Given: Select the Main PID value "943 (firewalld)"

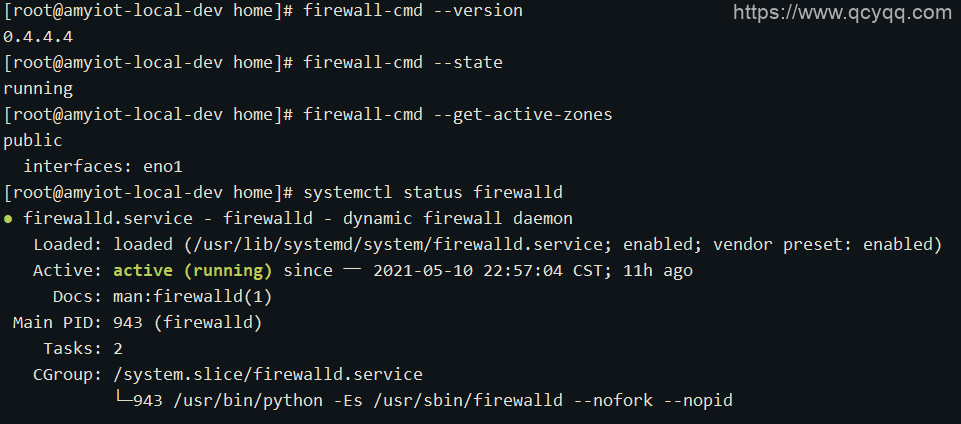Looking at the screenshot, I should tap(188, 322).
